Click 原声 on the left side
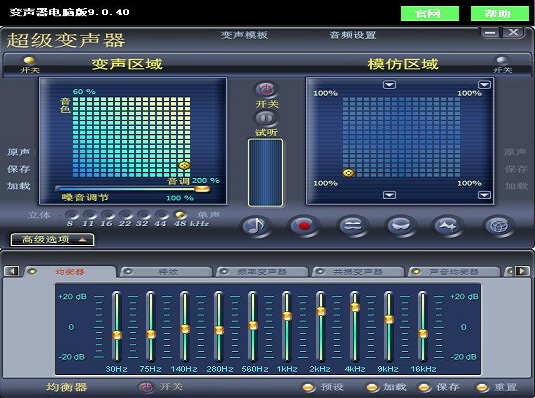 [x=19, y=152]
